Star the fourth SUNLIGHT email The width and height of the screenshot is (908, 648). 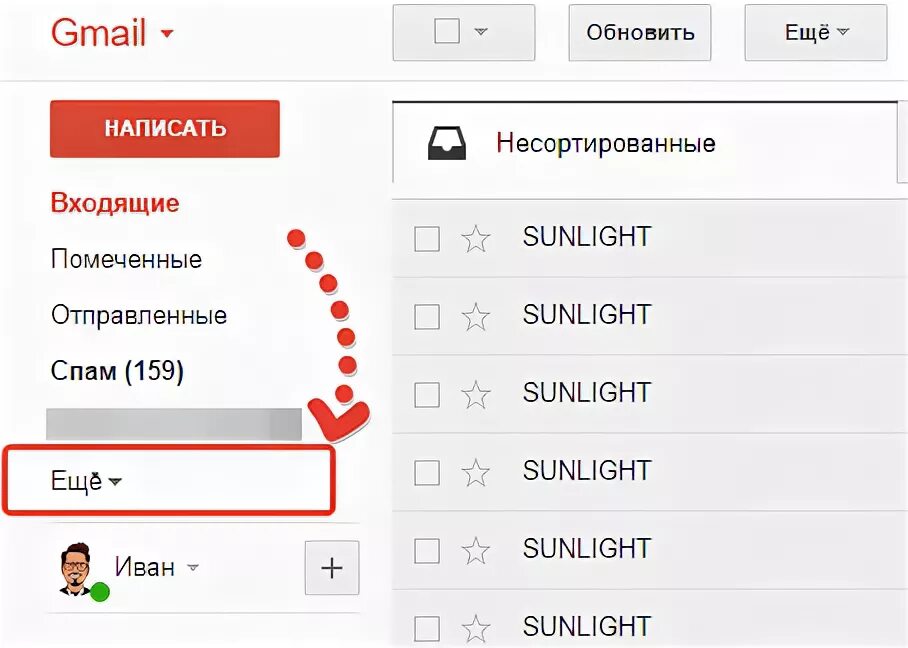click(x=475, y=473)
